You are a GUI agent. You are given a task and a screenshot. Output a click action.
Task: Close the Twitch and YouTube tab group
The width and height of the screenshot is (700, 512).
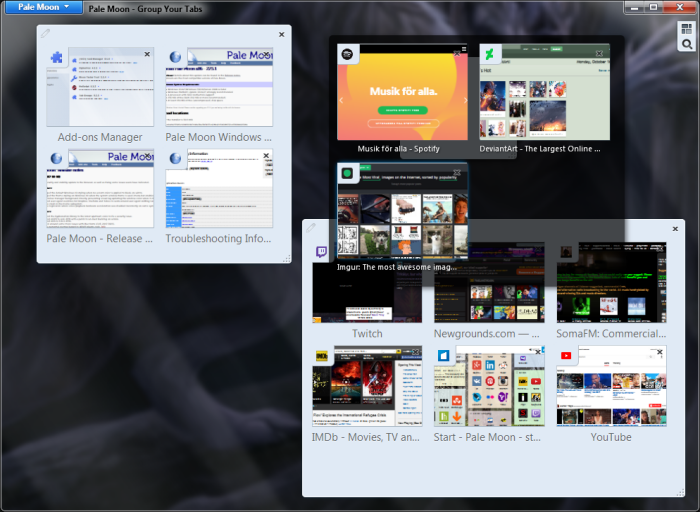point(675,229)
